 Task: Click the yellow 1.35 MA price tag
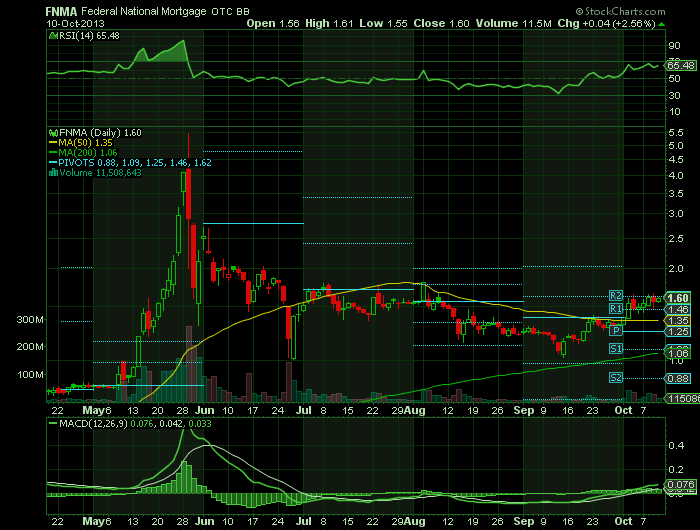coord(678,321)
